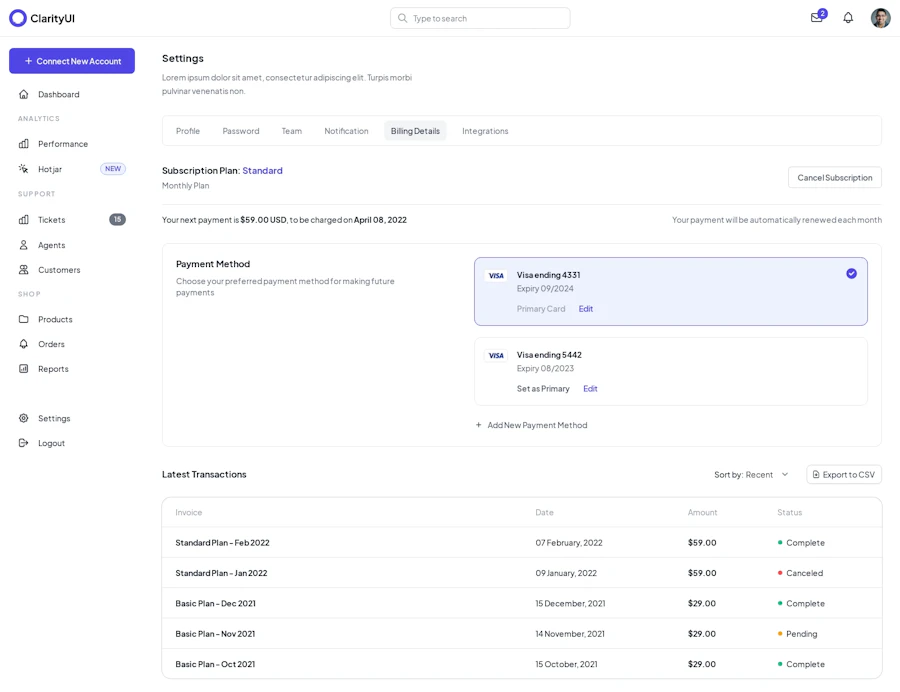This screenshot has width=900, height=692.
Task: Click the plus icon beside Add New Payment Method
Action: coord(479,425)
